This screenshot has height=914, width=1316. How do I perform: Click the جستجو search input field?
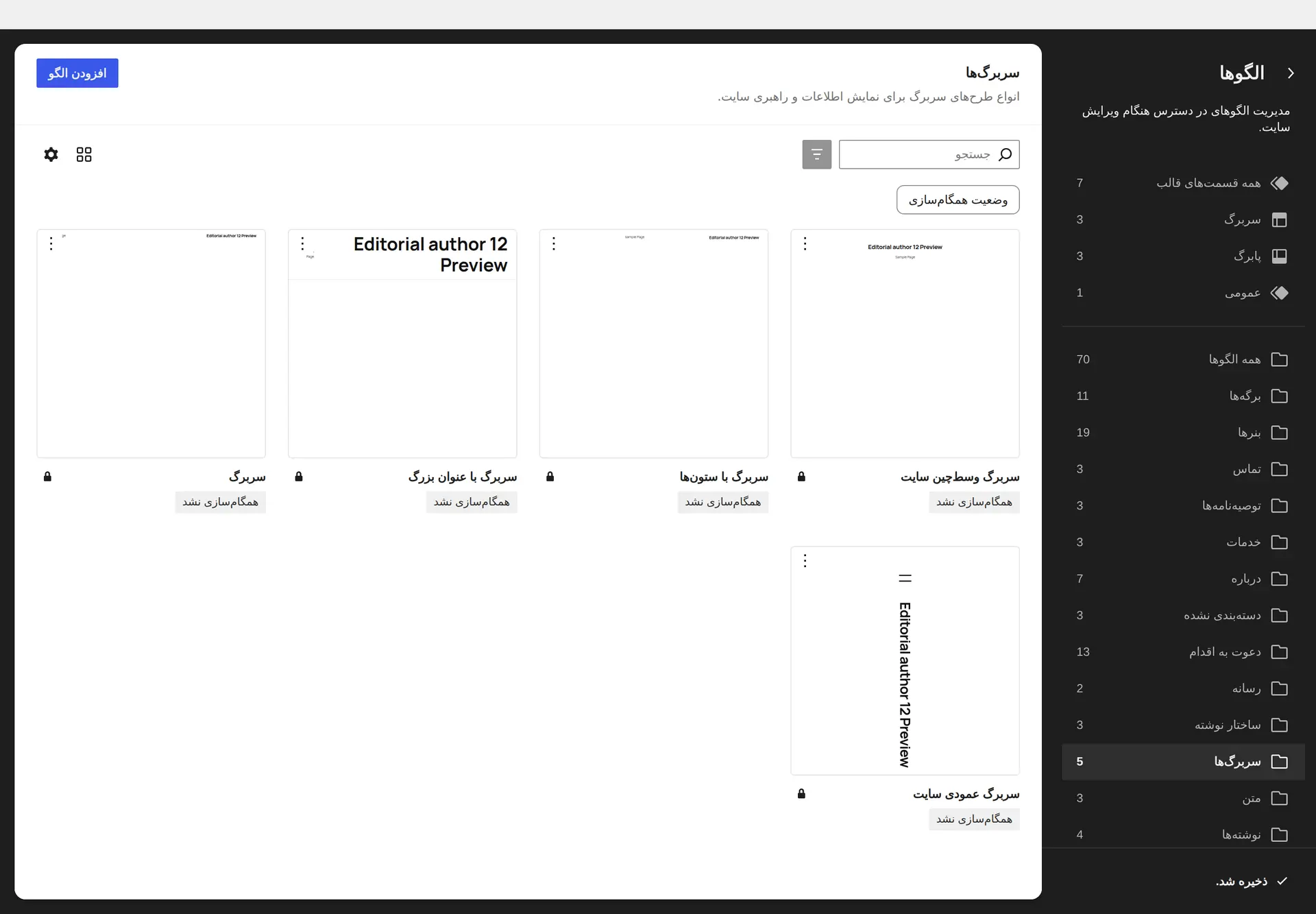point(929,154)
